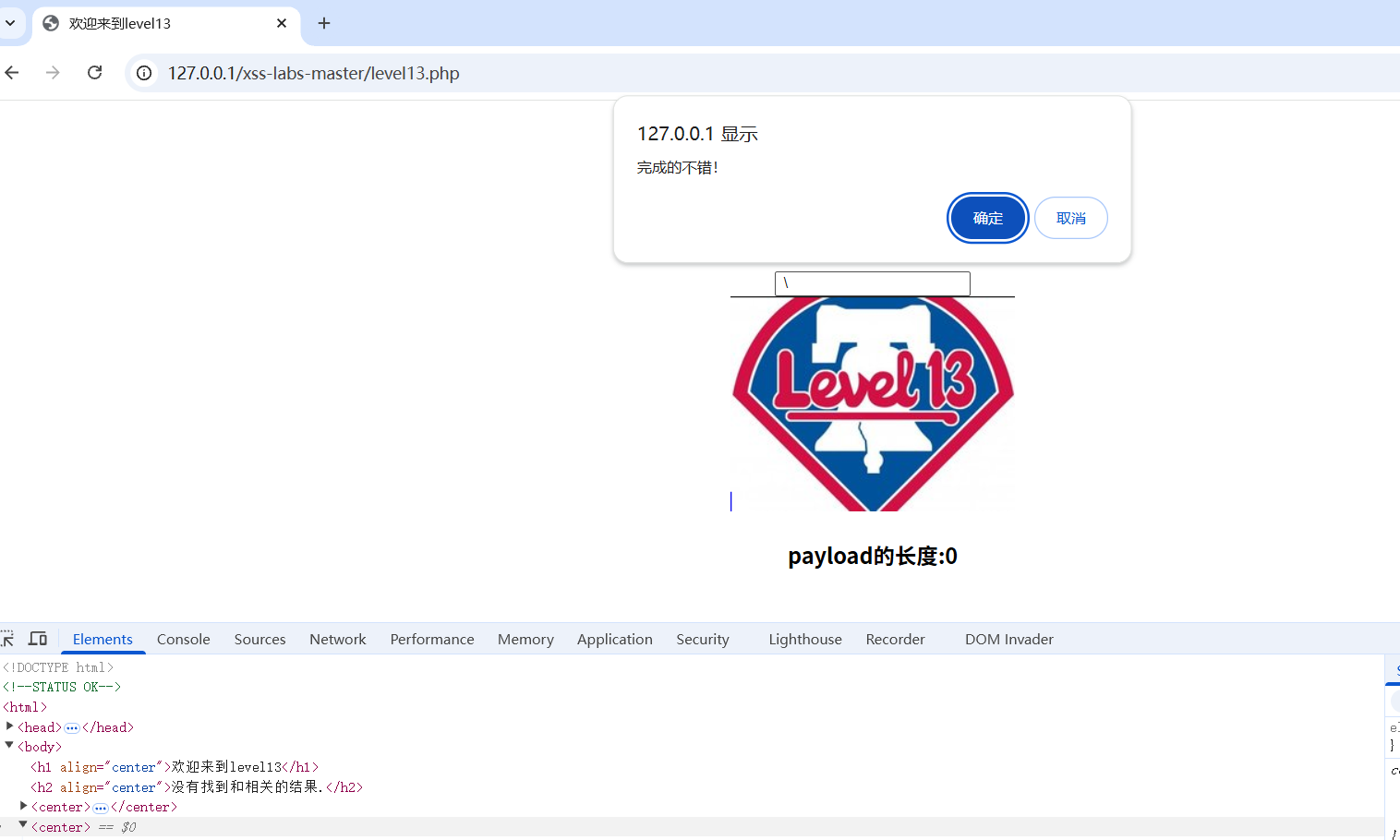Expand the first center element node

[x=24, y=806]
